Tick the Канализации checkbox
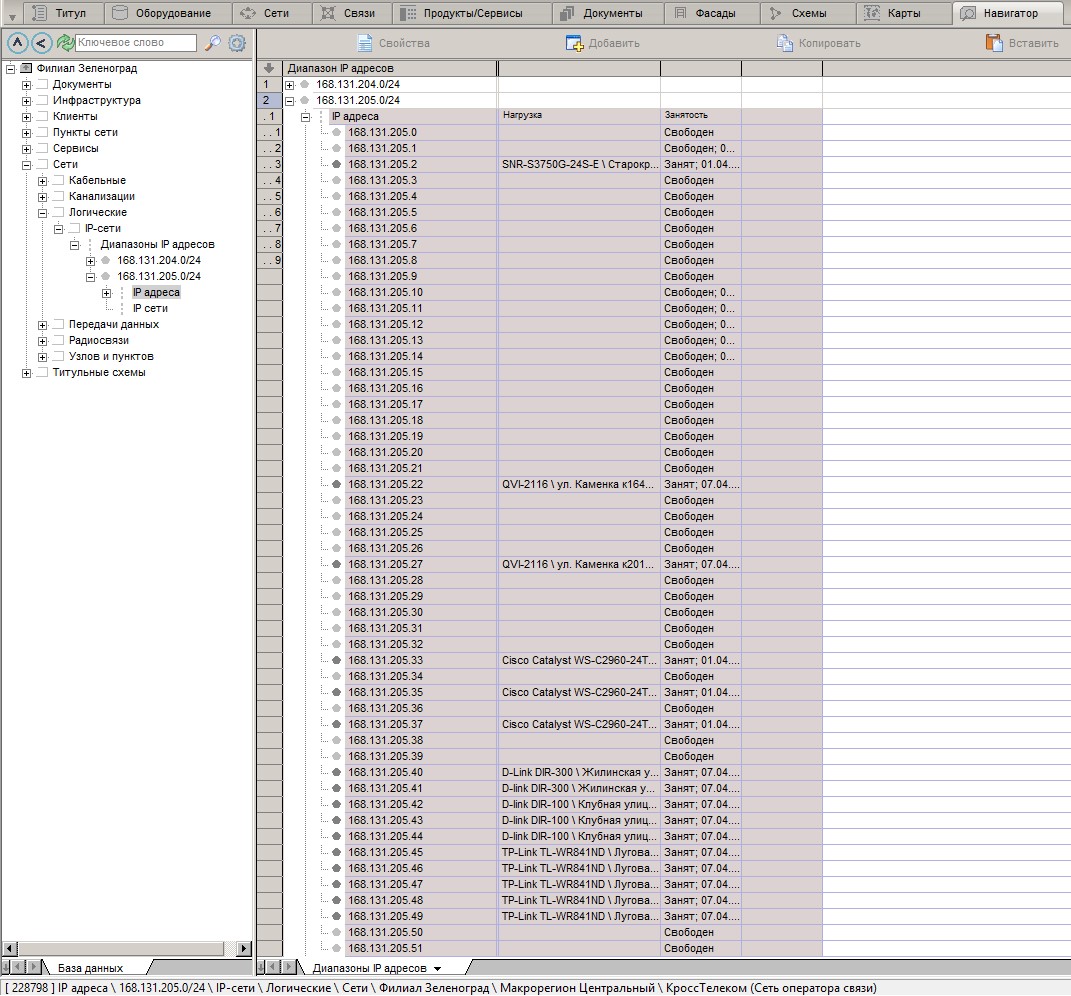 pos(58,196)
